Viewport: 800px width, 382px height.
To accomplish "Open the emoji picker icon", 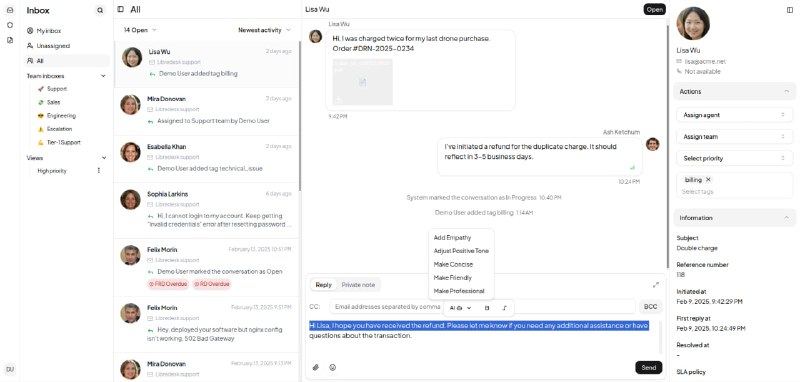I will tap(333, 367).
